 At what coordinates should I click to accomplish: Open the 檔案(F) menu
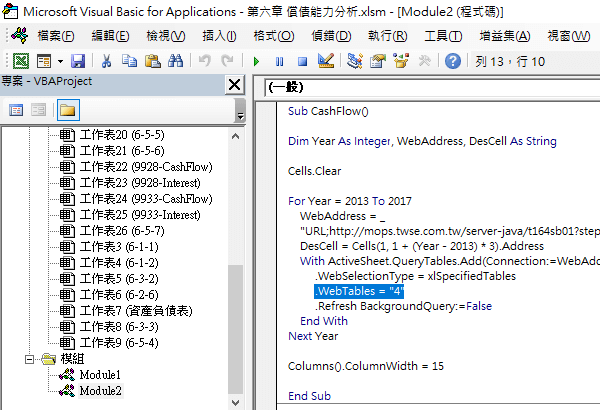click(56, 36)
